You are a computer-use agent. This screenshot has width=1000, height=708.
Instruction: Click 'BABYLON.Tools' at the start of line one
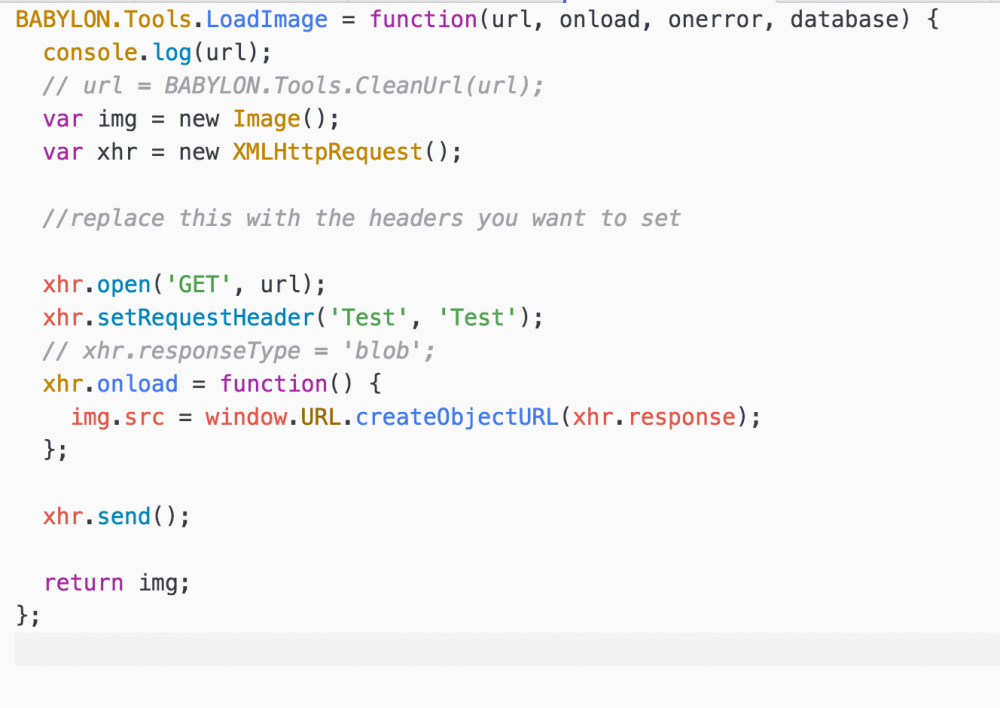pos(103,19)
